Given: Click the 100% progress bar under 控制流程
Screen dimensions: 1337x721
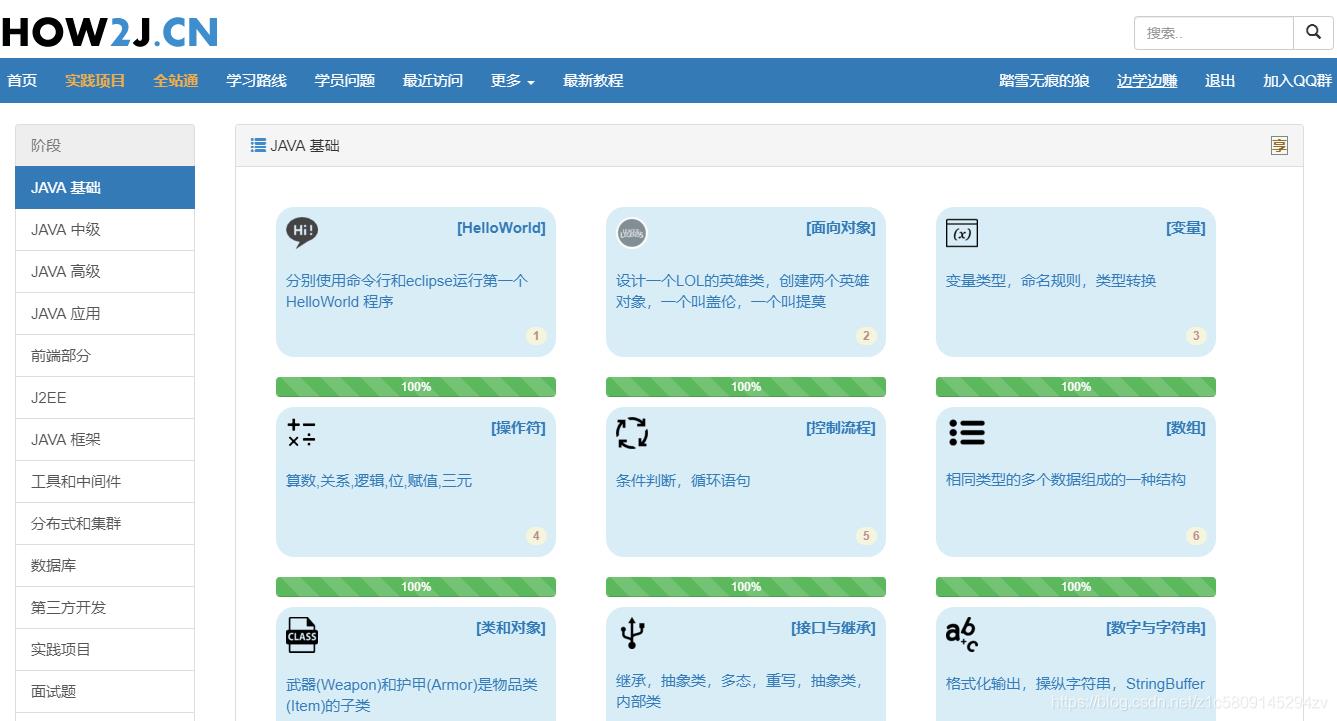Looking at the screenshot, I should tap(746, 587).
